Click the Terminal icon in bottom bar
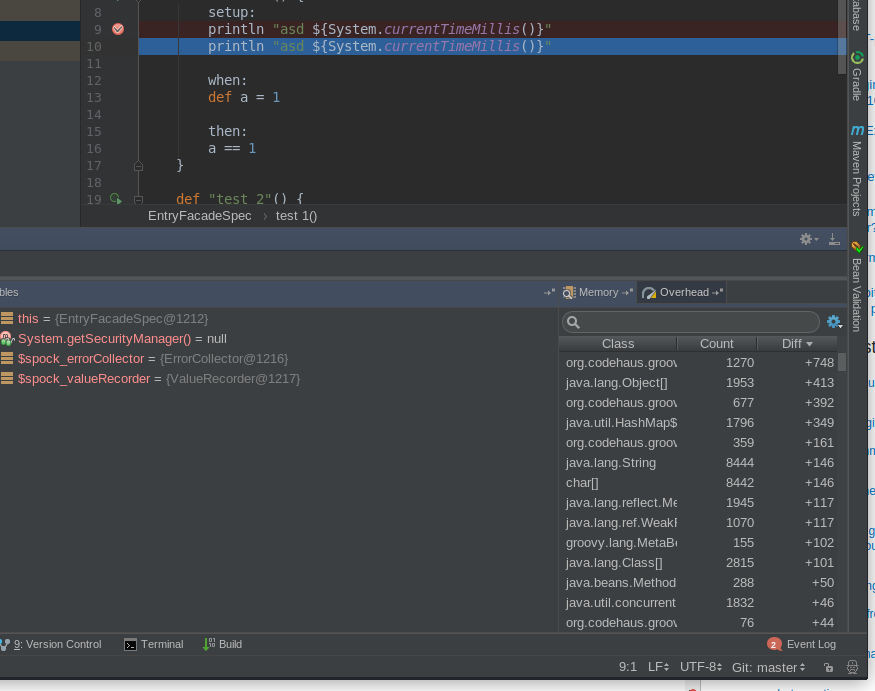The image size is (875, 691). click(130, 645)
